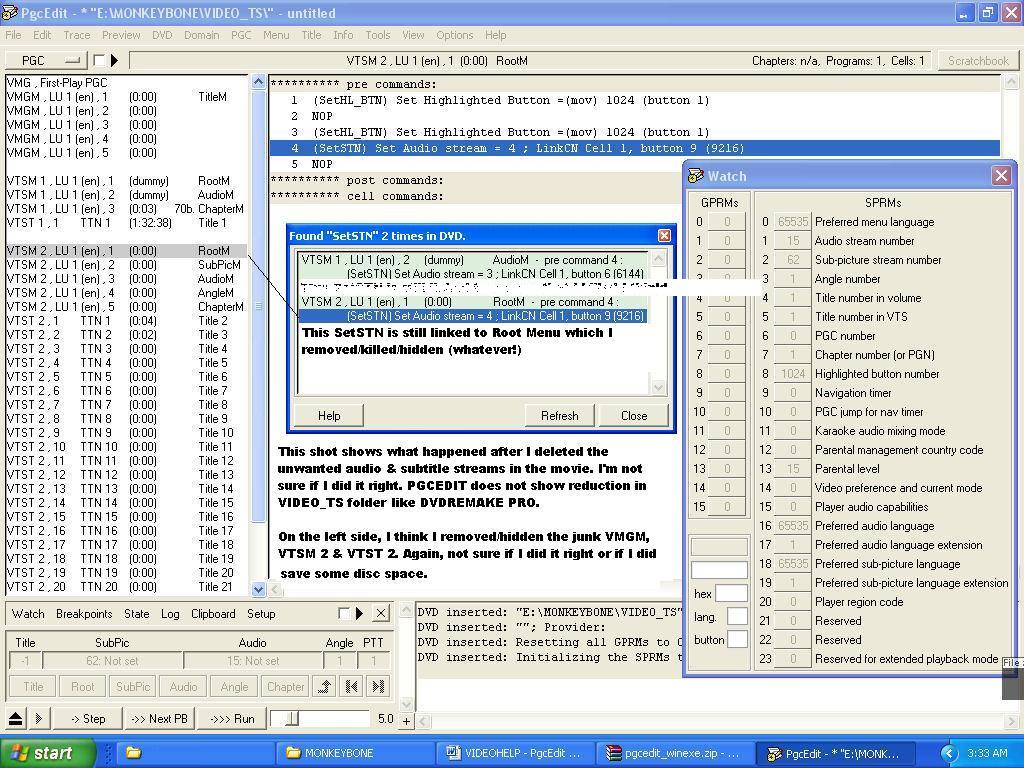Switch to VIDEOHELP Word document in taskbar
Viewport: 1024px width, 768px height.
516,752
